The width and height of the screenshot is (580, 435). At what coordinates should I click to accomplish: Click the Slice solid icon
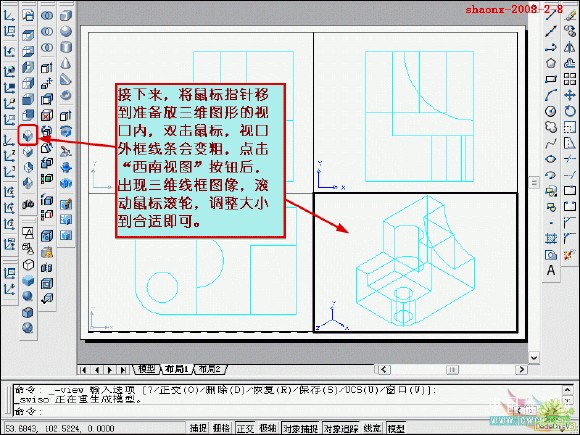66,151
